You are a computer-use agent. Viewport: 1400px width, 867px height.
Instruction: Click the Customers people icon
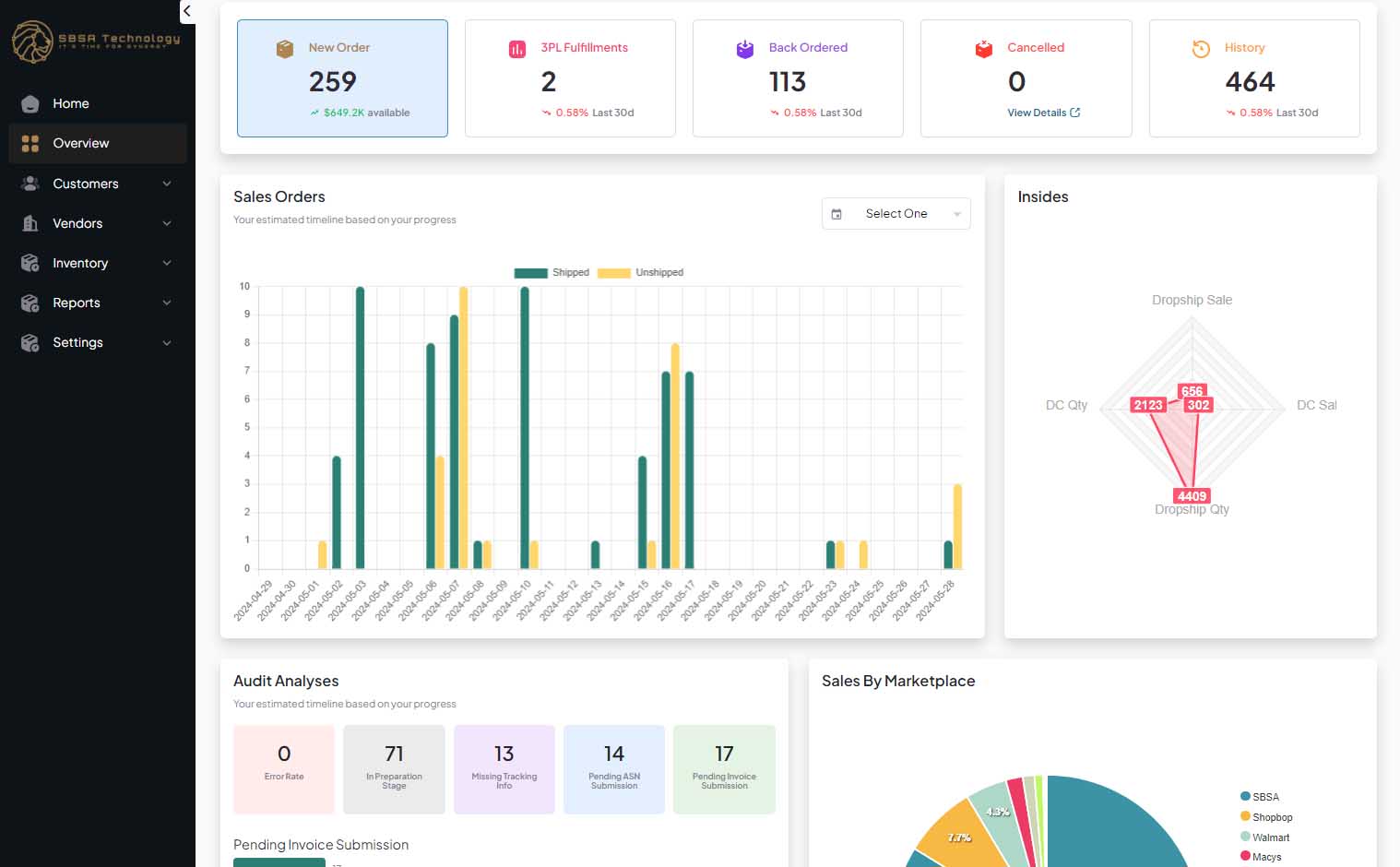pos(30,184)
